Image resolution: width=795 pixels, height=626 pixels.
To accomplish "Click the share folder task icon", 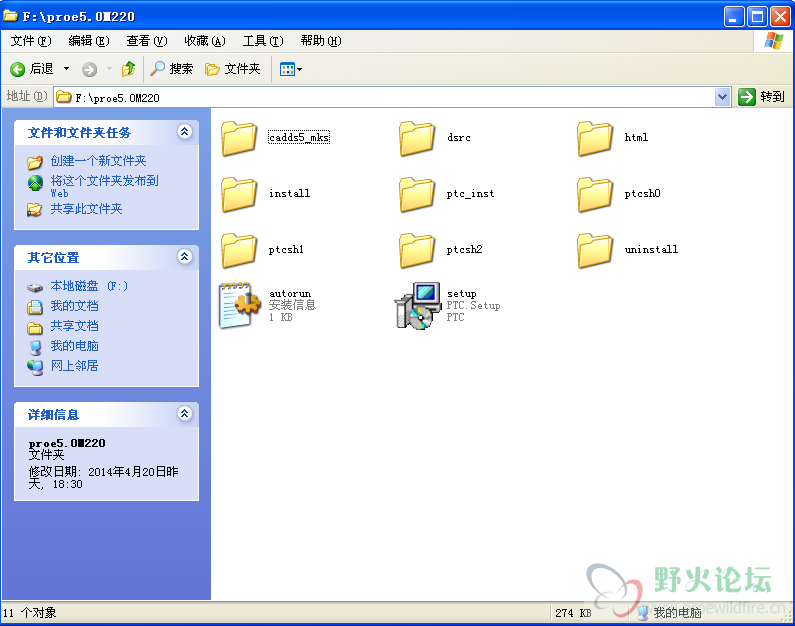I will pos(34,209).
